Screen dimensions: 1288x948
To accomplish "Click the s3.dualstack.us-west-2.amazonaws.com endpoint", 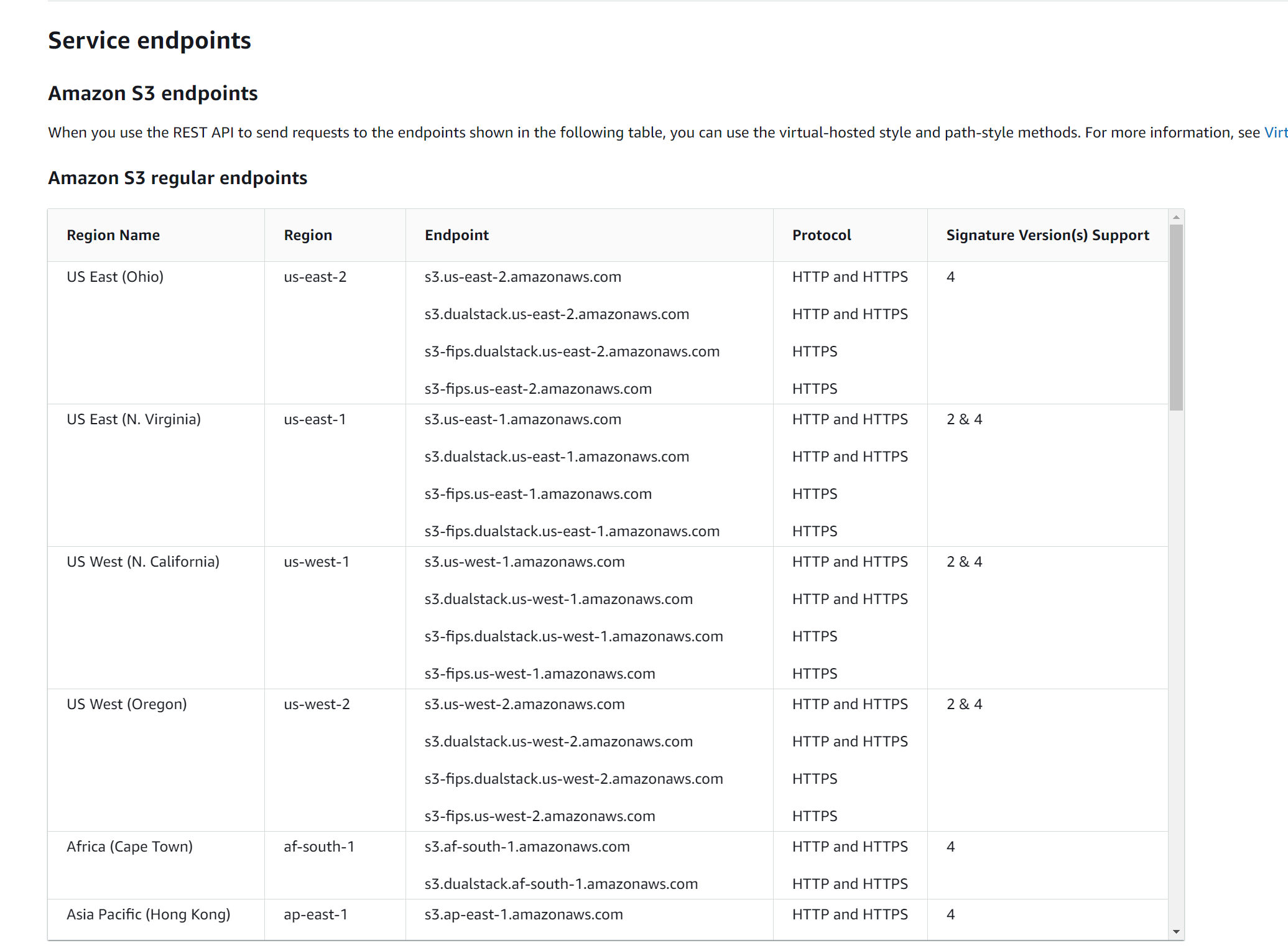I will pyautogui.click(x=558, y=741).
